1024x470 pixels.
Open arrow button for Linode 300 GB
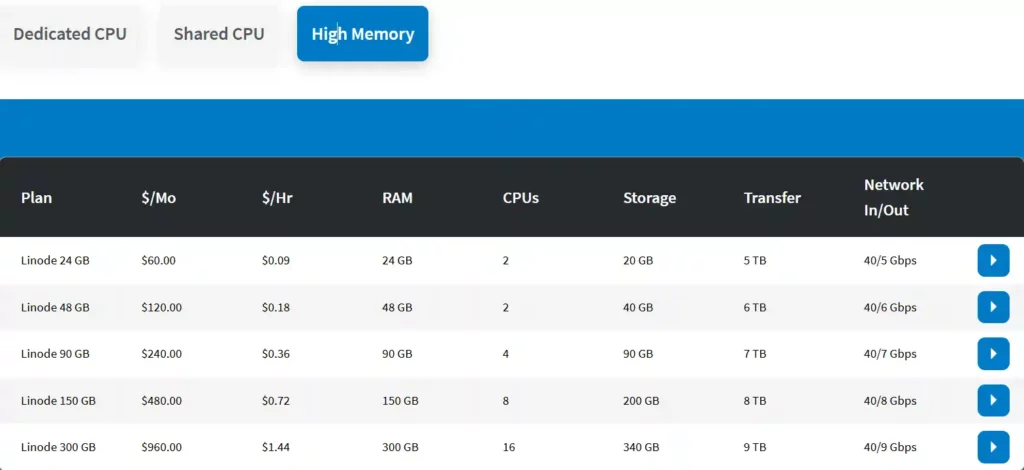[x=993, y=447]
